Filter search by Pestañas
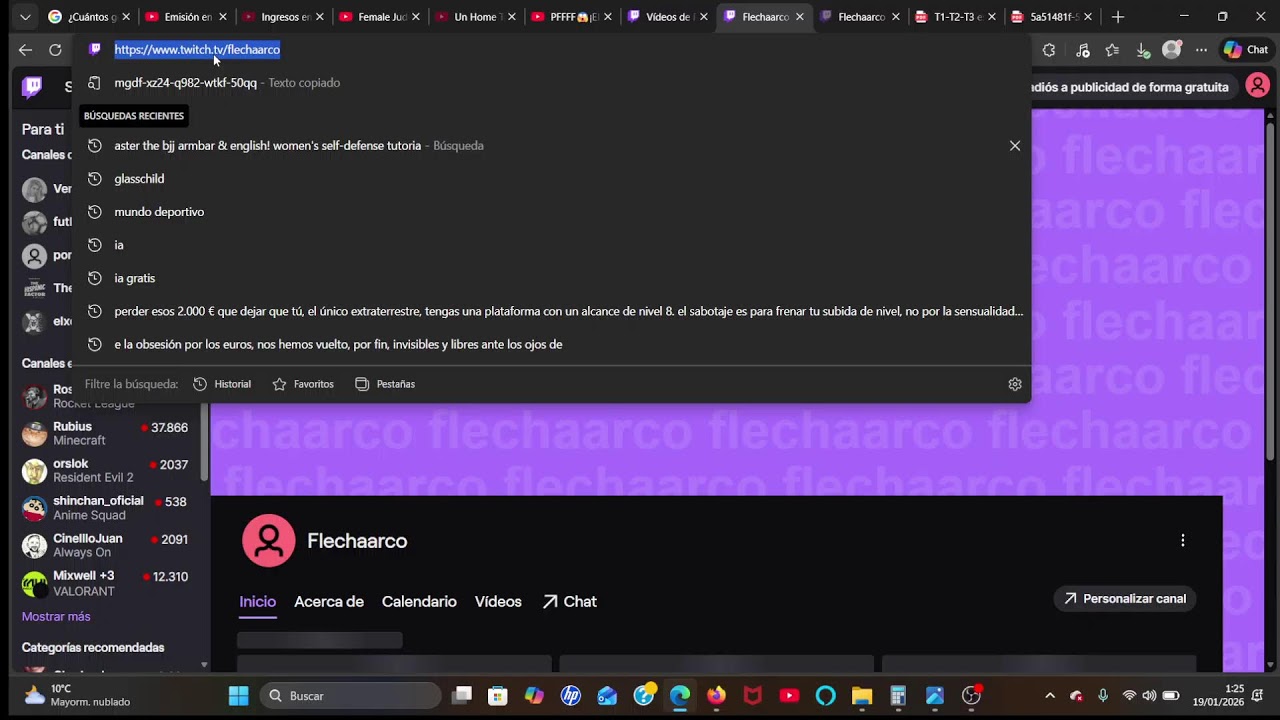This screenshot has width=1280, height=720. (385, 384)
